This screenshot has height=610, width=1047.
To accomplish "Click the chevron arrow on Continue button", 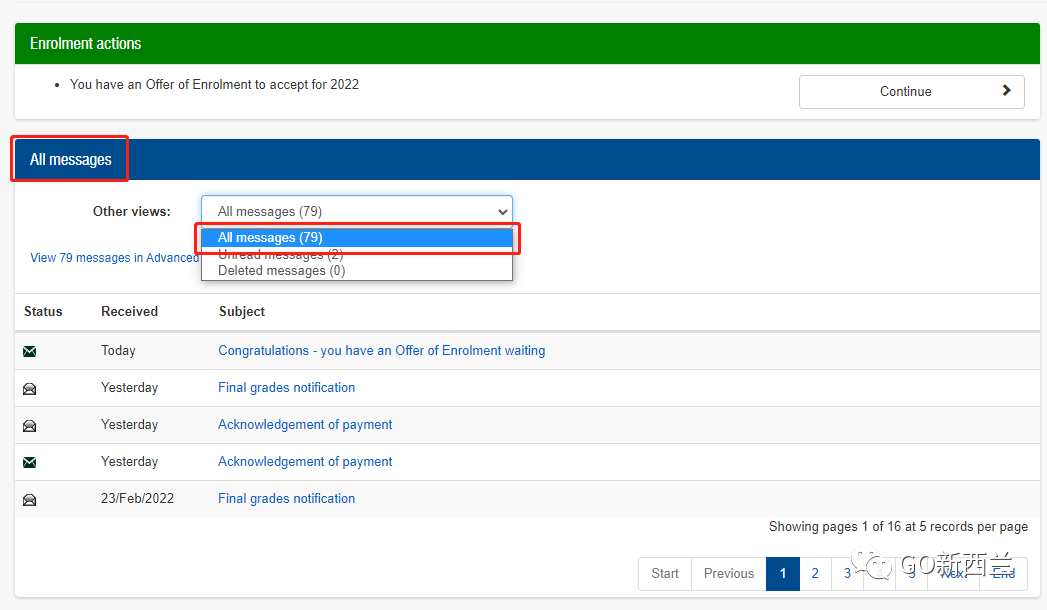I will point(1006,91).
